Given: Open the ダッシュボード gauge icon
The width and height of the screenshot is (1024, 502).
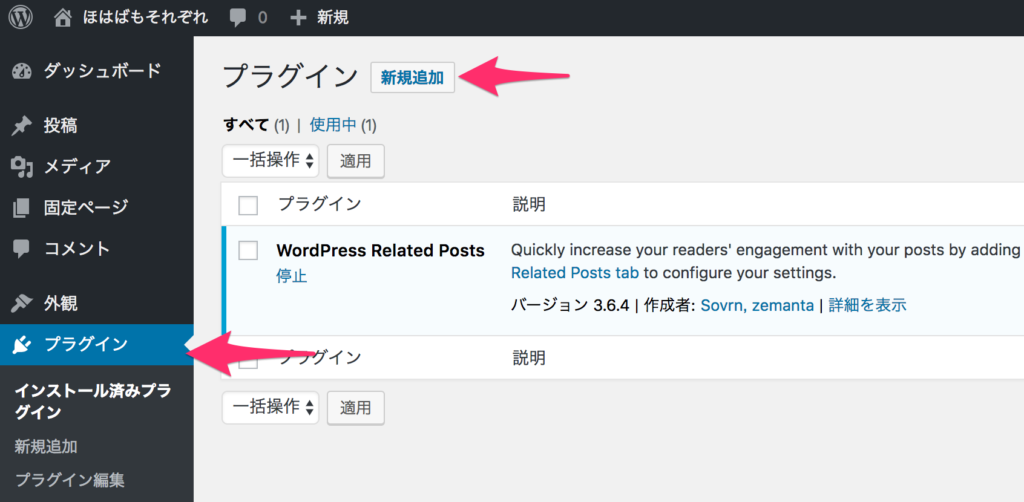Looking at the screenshot, I should [x=22, y=71].
